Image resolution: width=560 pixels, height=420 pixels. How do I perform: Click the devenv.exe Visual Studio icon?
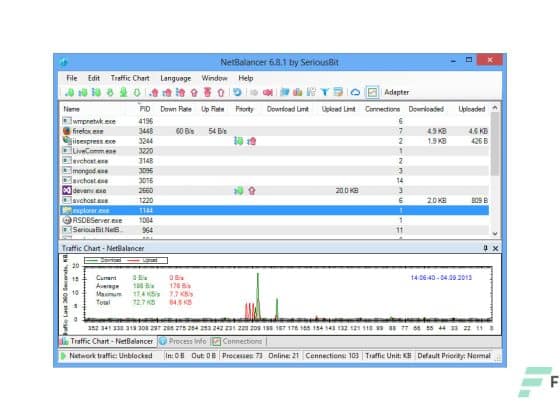tap(67, 190)
